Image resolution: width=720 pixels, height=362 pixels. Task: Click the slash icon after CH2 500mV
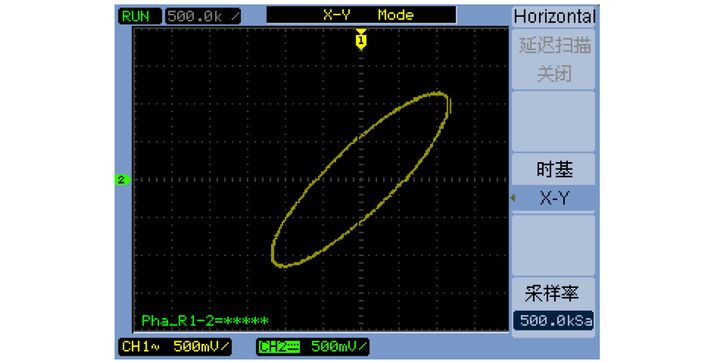click(x=362, y=346)
